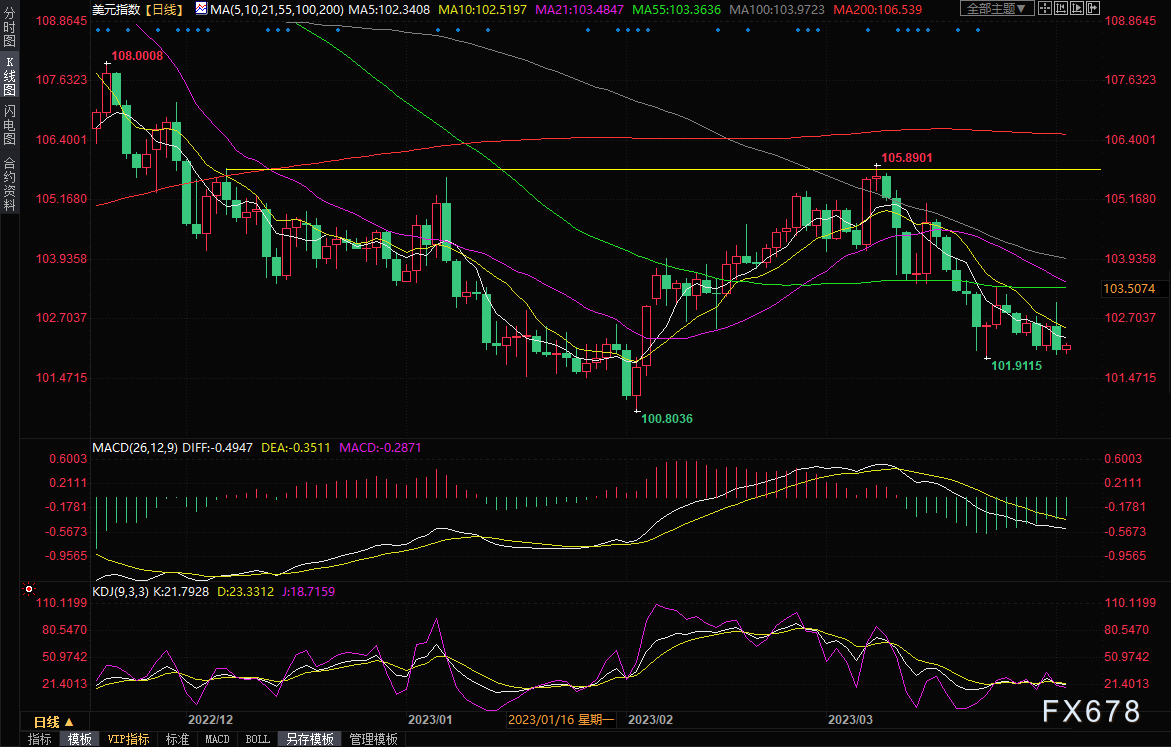This screenshot has height=747, width=1171.
Task: Click the 另存模板 button
Action: (310, 739)
